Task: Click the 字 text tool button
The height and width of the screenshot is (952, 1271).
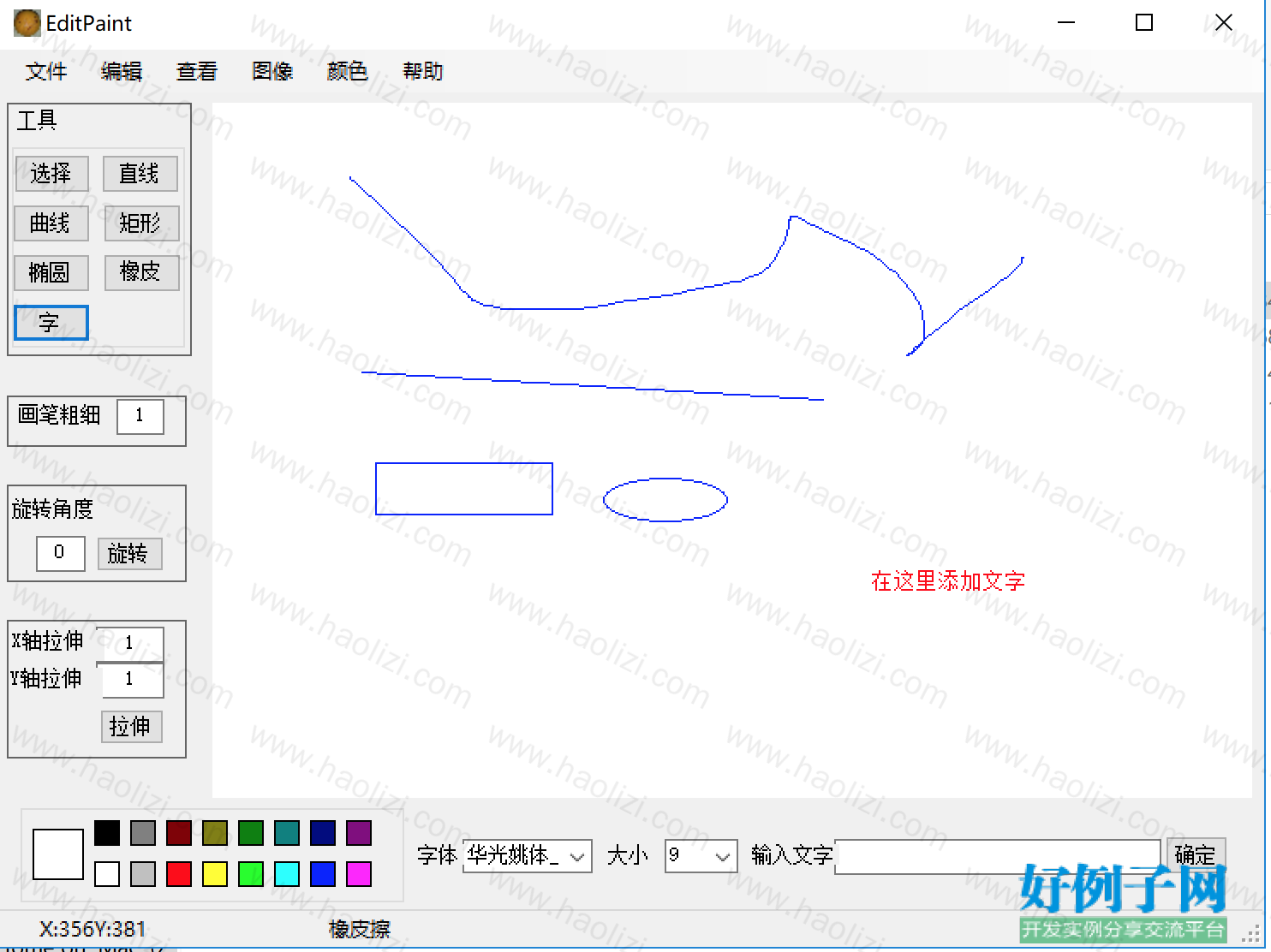Action: (x=51, y=323)
